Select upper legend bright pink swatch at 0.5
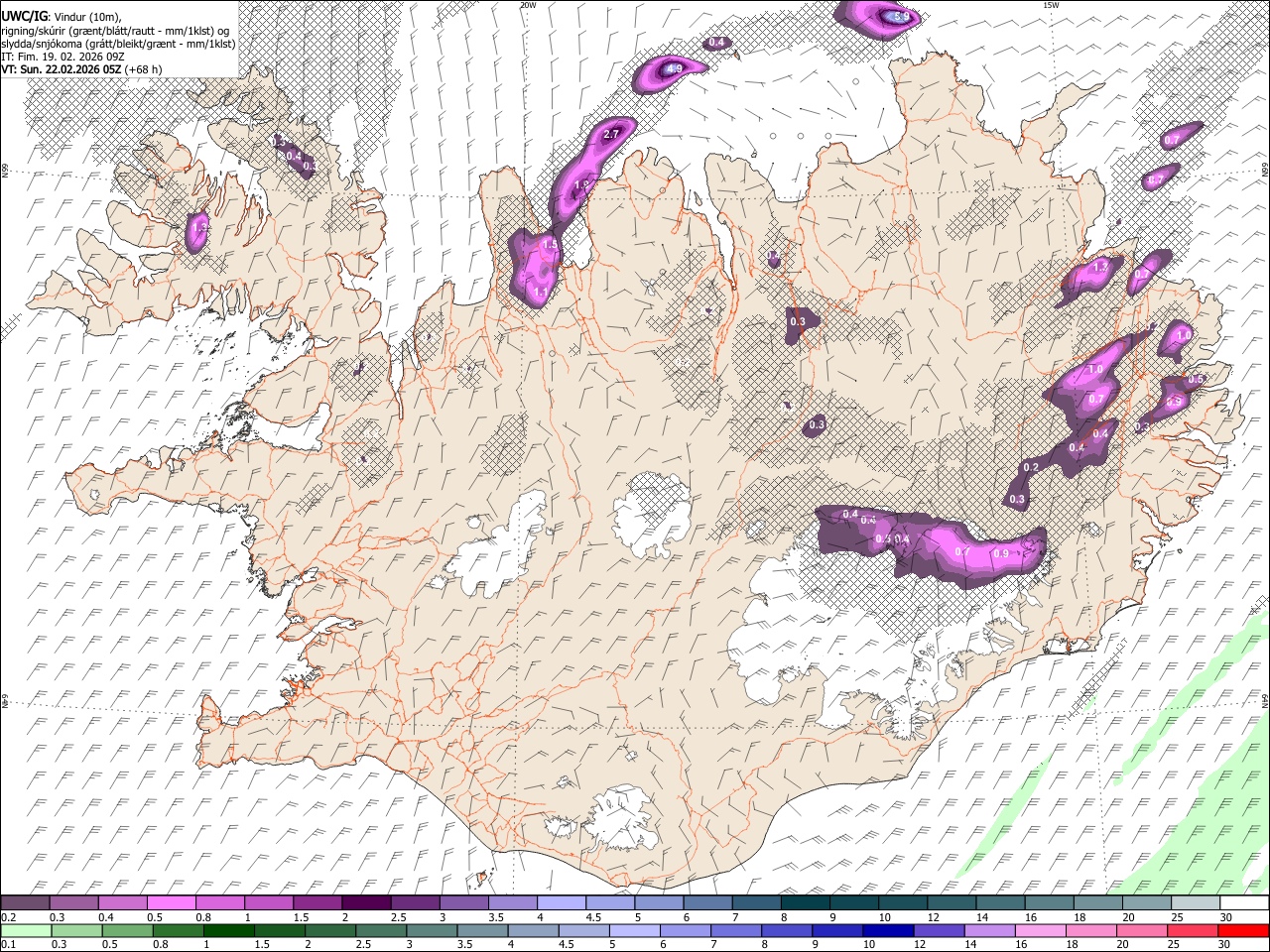Viewport: 1270px width, 952px height. pos(172,902)
